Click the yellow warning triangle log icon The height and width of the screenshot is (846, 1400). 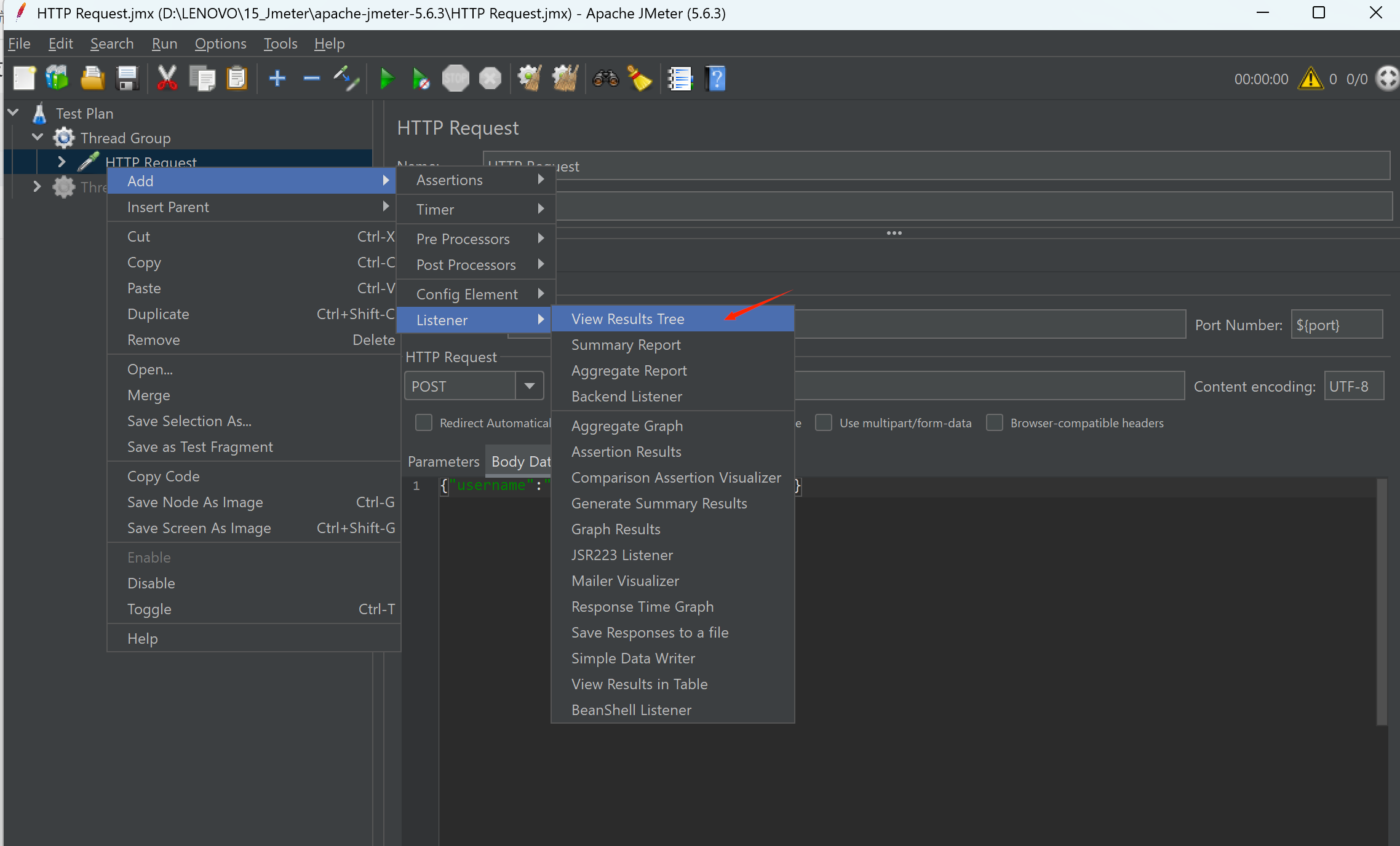click(x=1310, y=79)
